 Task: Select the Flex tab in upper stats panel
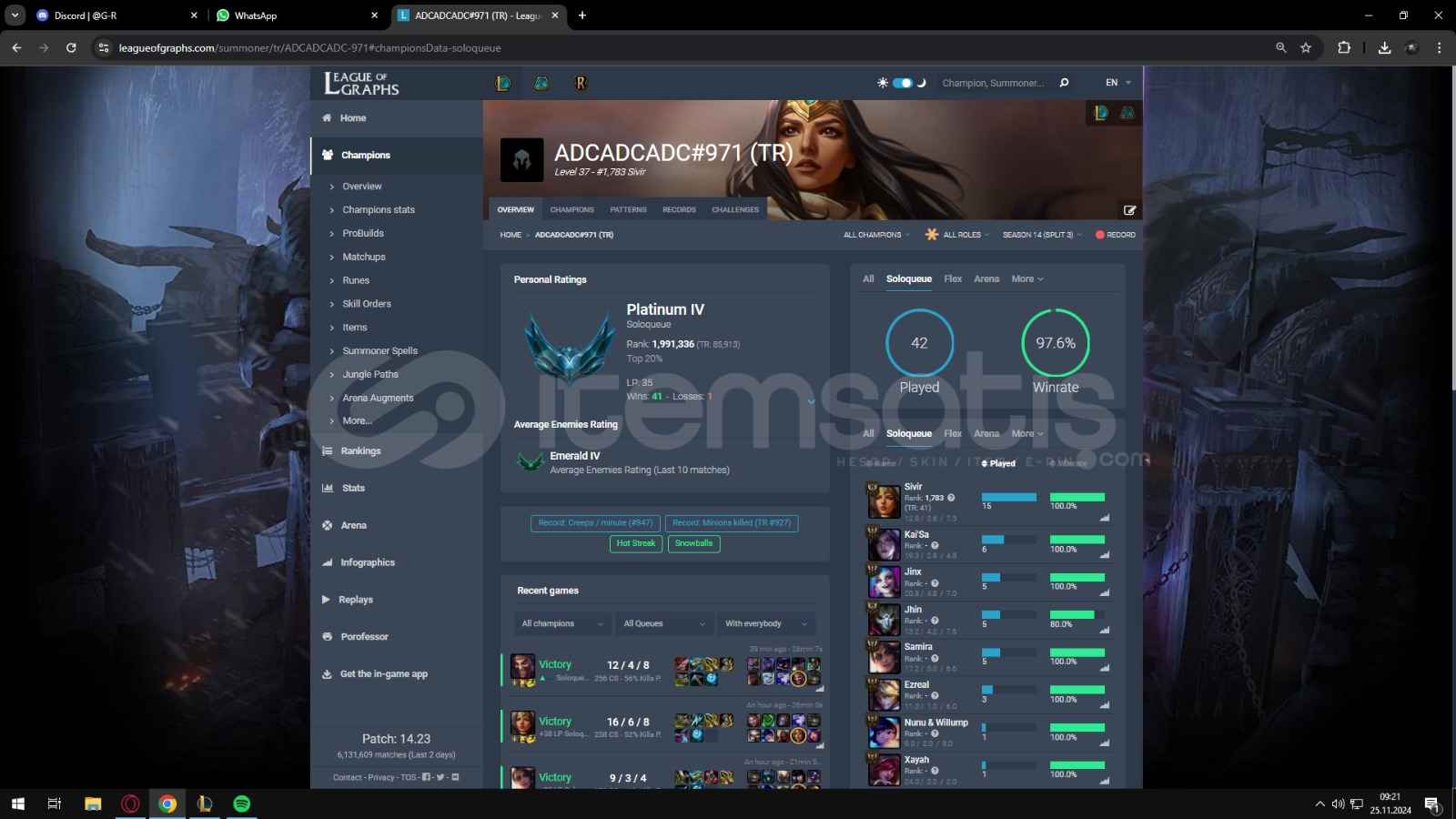pyautogui.click(x=953, y=279)
